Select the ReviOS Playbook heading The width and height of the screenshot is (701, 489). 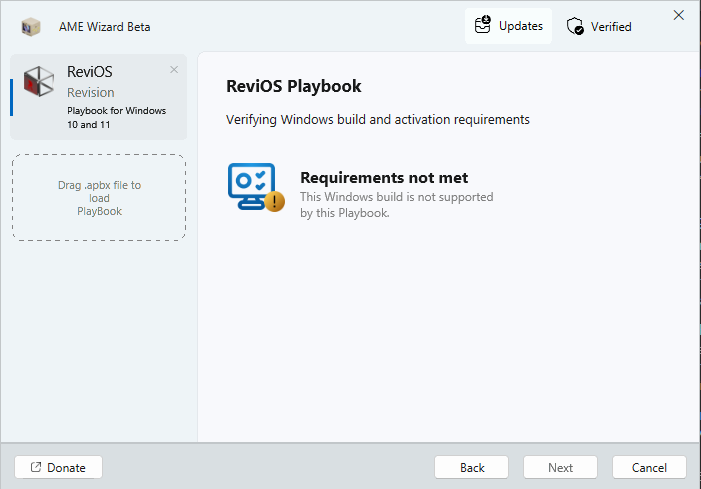294,86
